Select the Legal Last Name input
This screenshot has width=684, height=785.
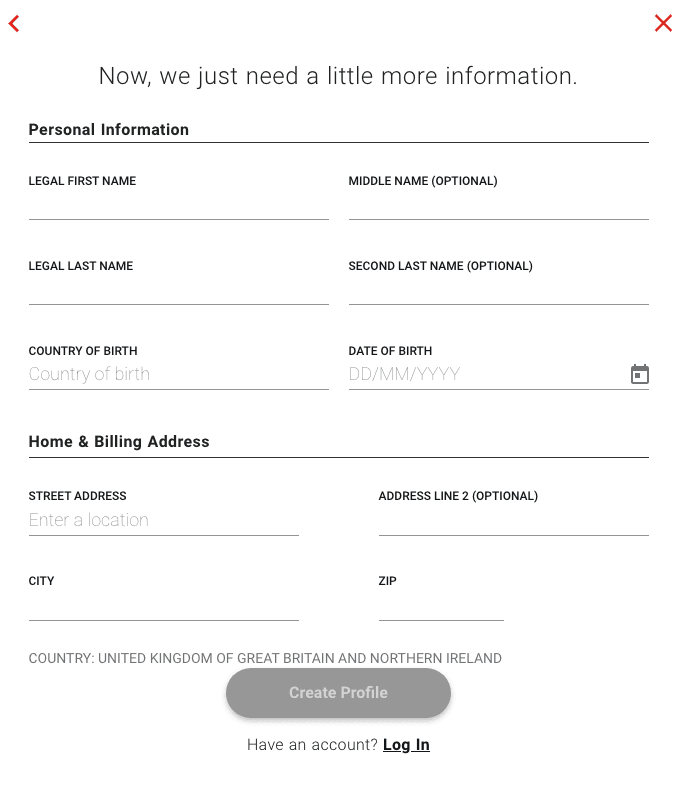click(x=178, y=291)
